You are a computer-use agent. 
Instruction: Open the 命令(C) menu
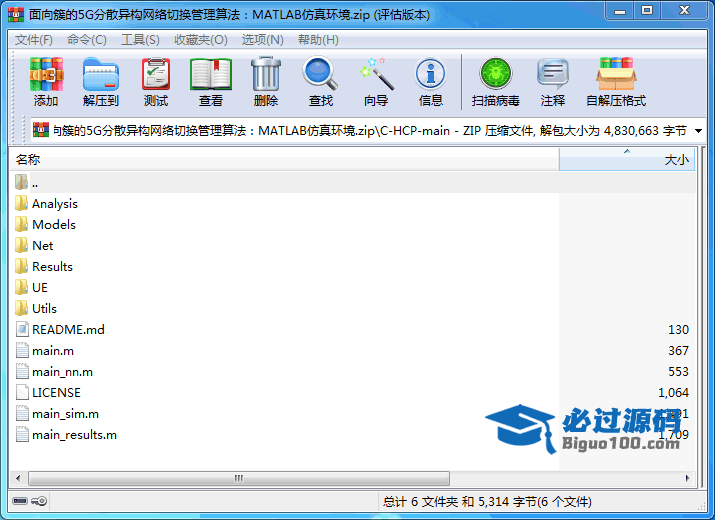(x=87, y=40)
